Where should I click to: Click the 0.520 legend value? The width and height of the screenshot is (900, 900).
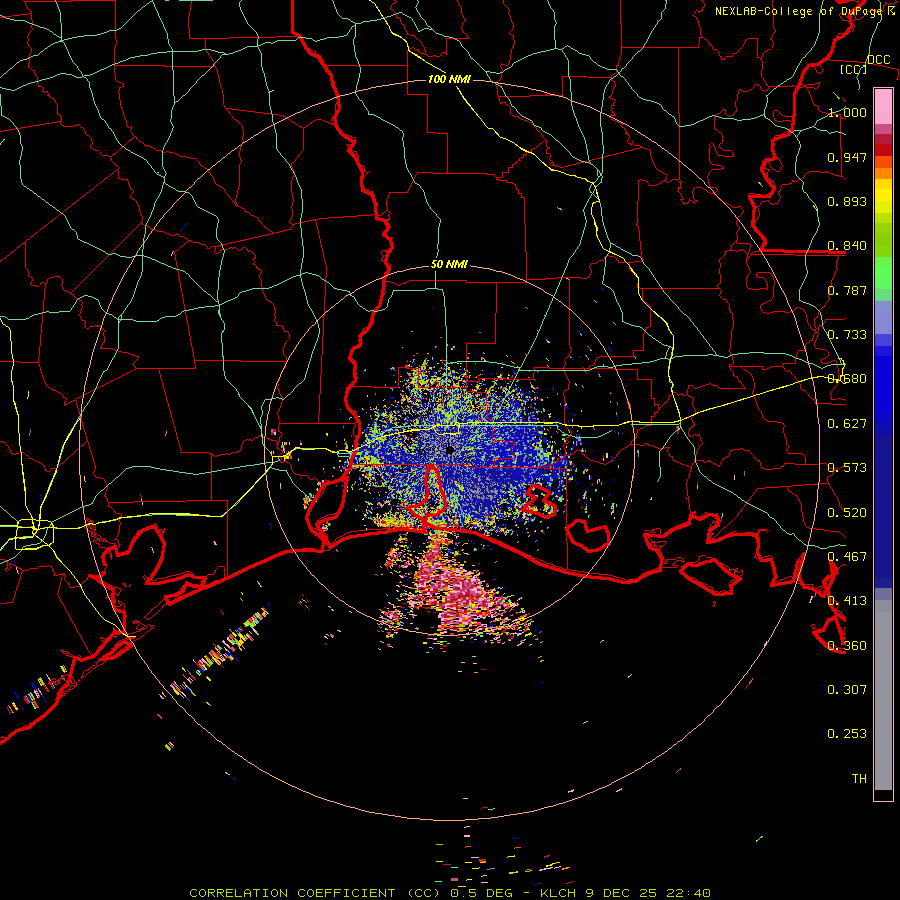pyautogui.click(x=847, y=513)
